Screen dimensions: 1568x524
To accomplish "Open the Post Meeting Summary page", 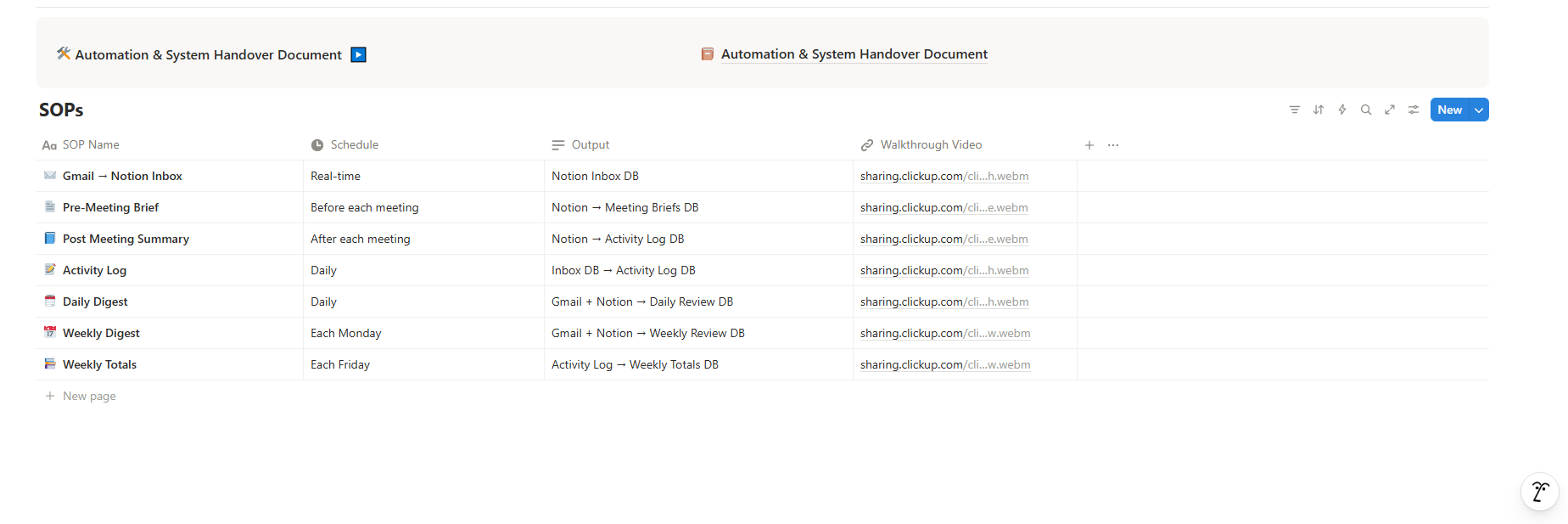I will point(126,239).
